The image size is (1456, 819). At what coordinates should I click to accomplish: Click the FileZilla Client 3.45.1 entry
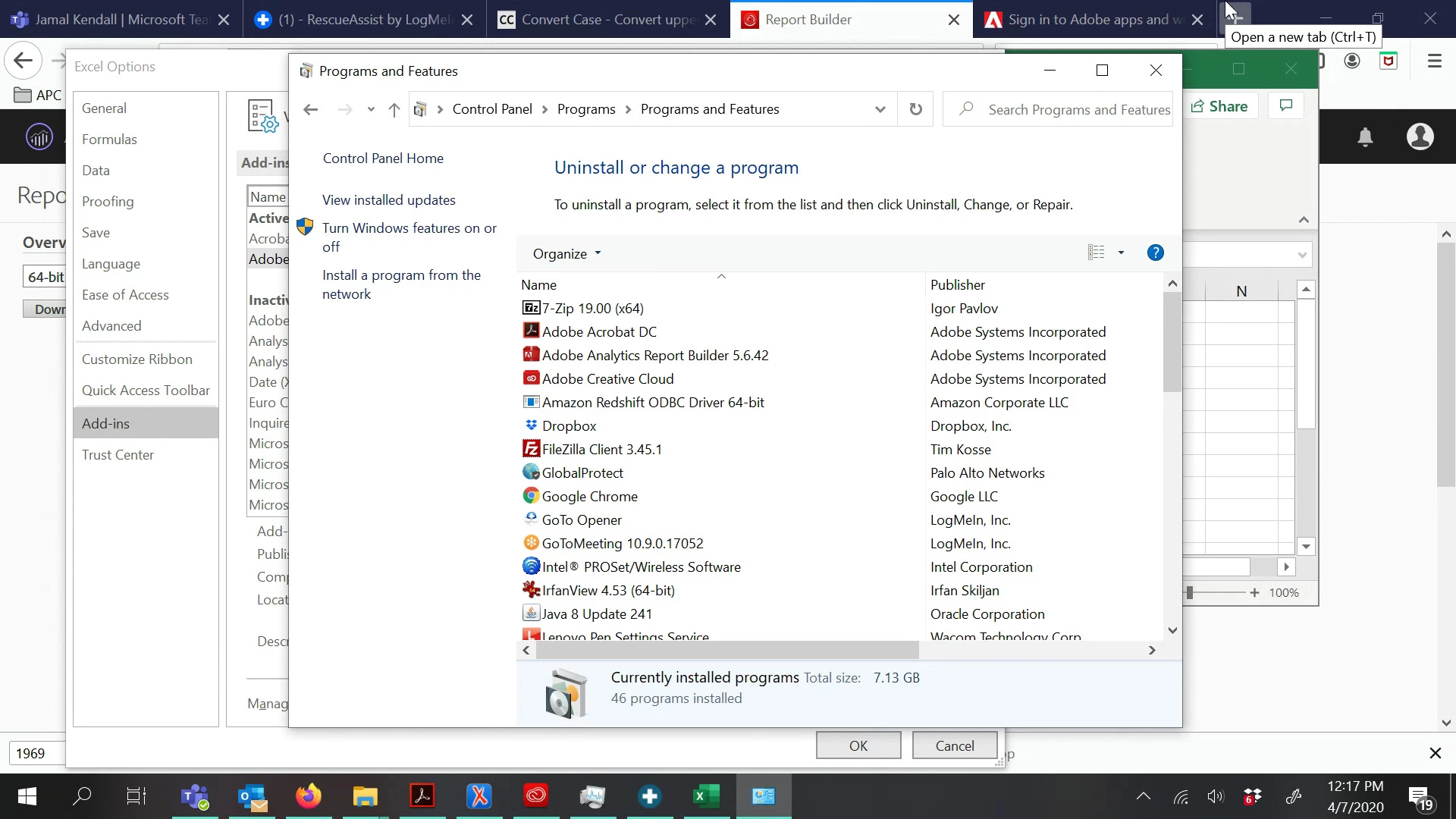point(601,449)
